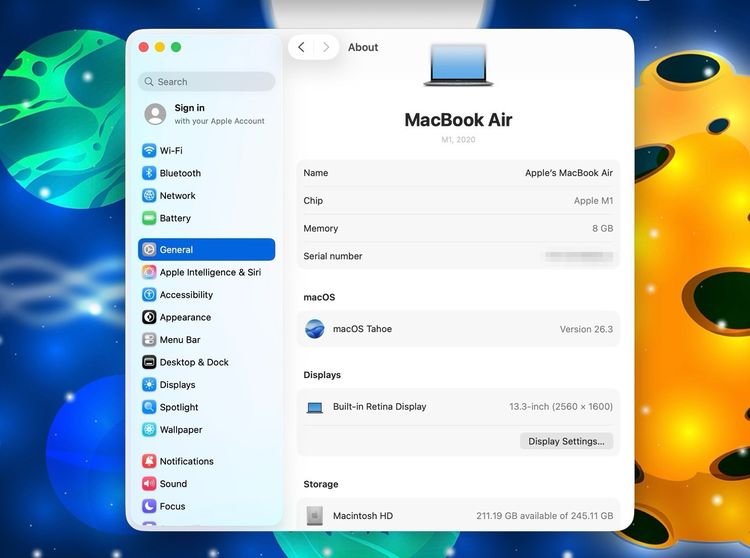This screenshot has height=558, width=750.
Task: Select Sound label in the sidebar
Action: point(173,483)
